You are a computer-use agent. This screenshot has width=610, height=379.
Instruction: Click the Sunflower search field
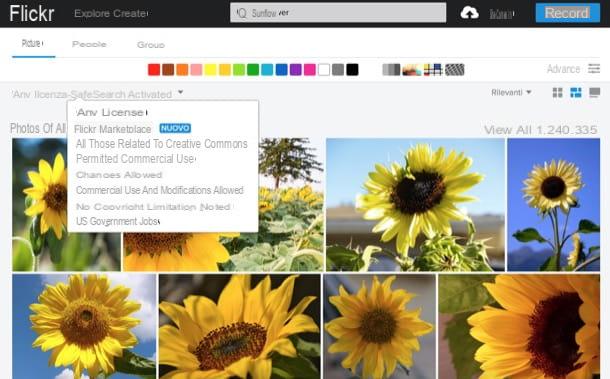[x=338, y=13]
